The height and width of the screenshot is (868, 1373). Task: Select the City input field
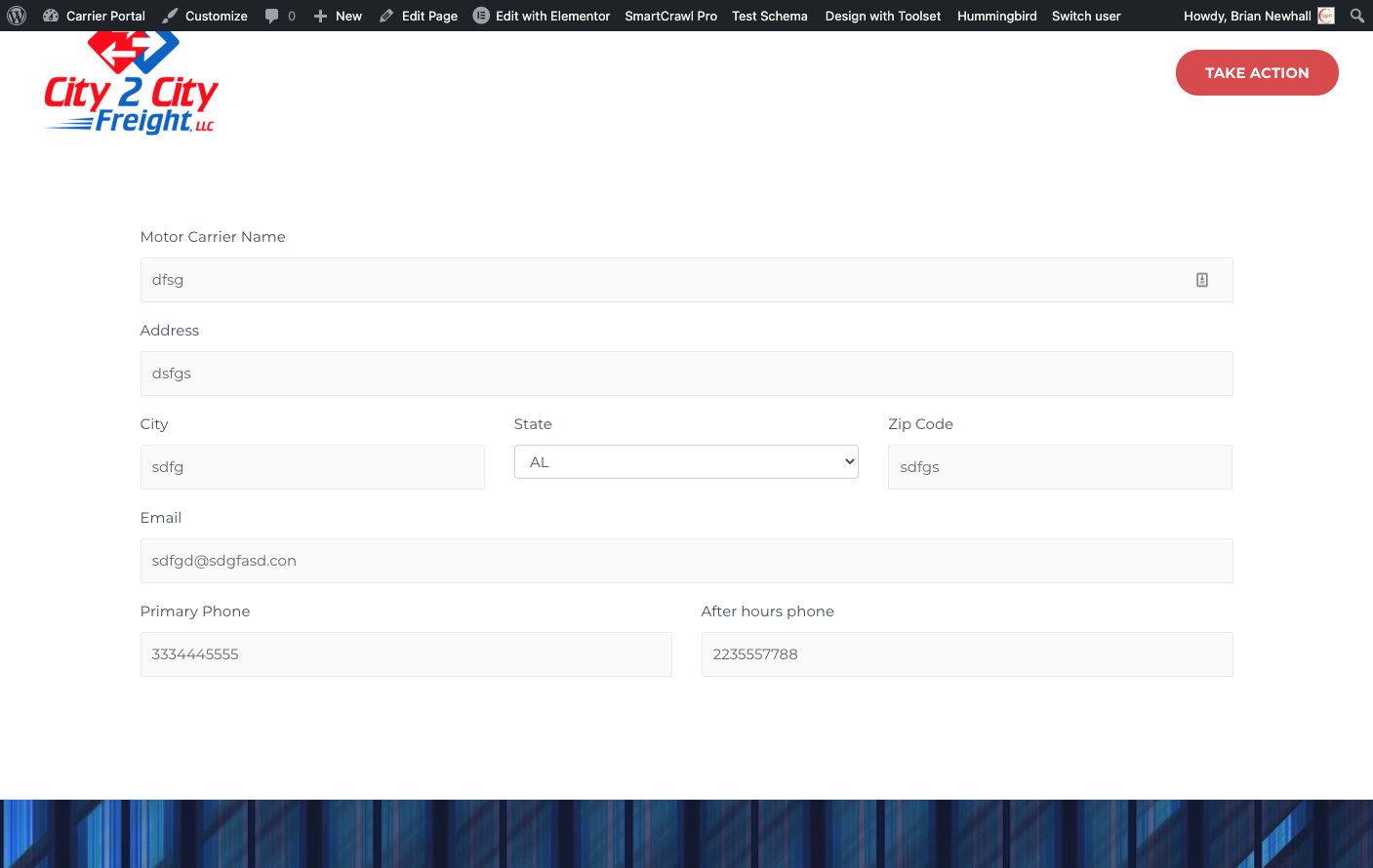(x=312, y=467)
